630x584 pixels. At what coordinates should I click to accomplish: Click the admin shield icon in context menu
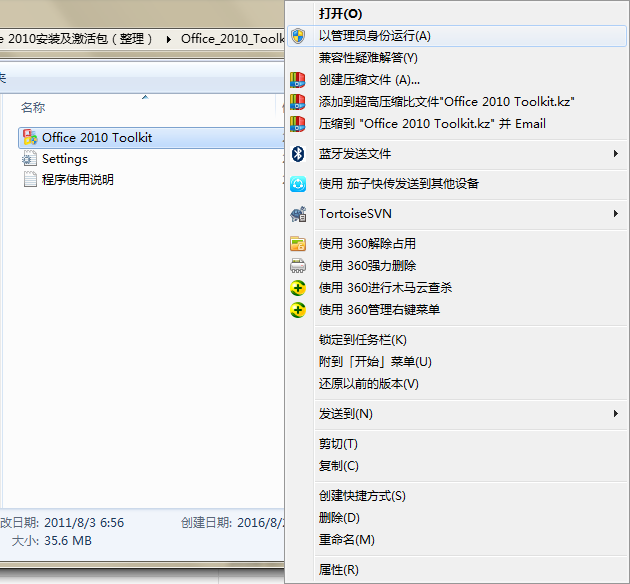[x=298, y=36]
